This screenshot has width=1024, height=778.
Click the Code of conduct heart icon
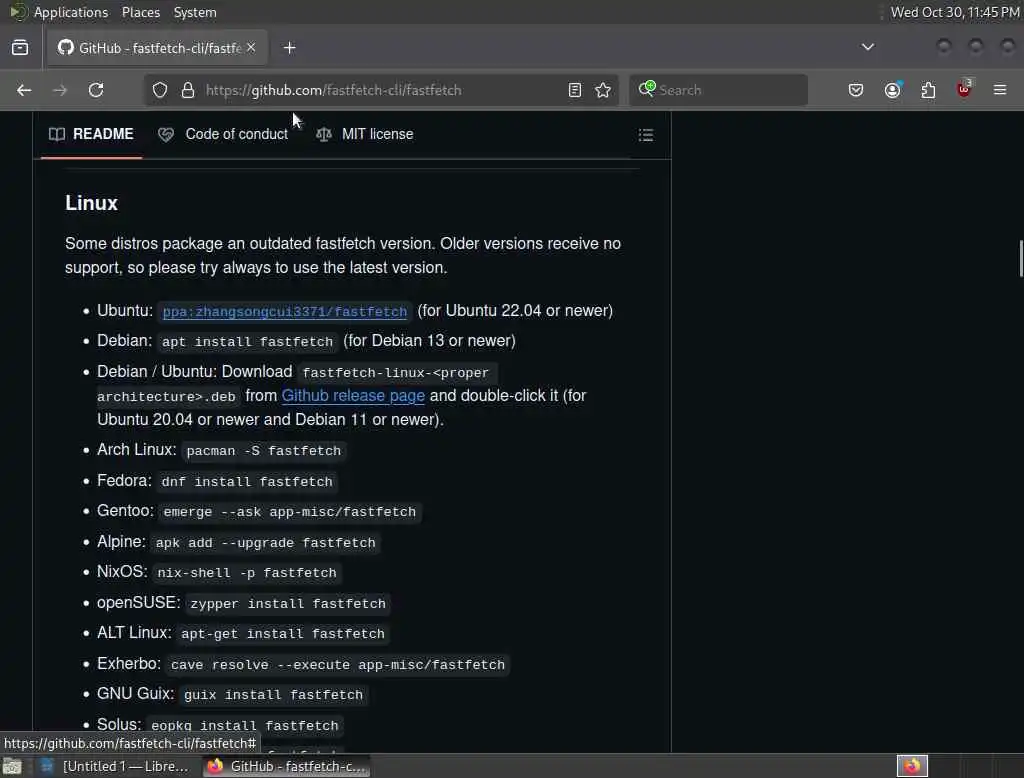[166, 135]
